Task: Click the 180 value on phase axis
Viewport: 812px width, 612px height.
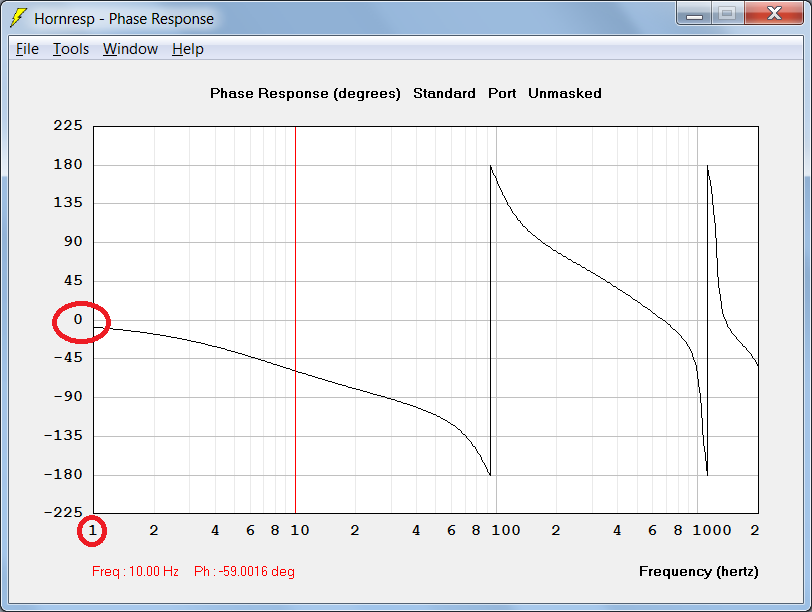Action: point(68,165)
